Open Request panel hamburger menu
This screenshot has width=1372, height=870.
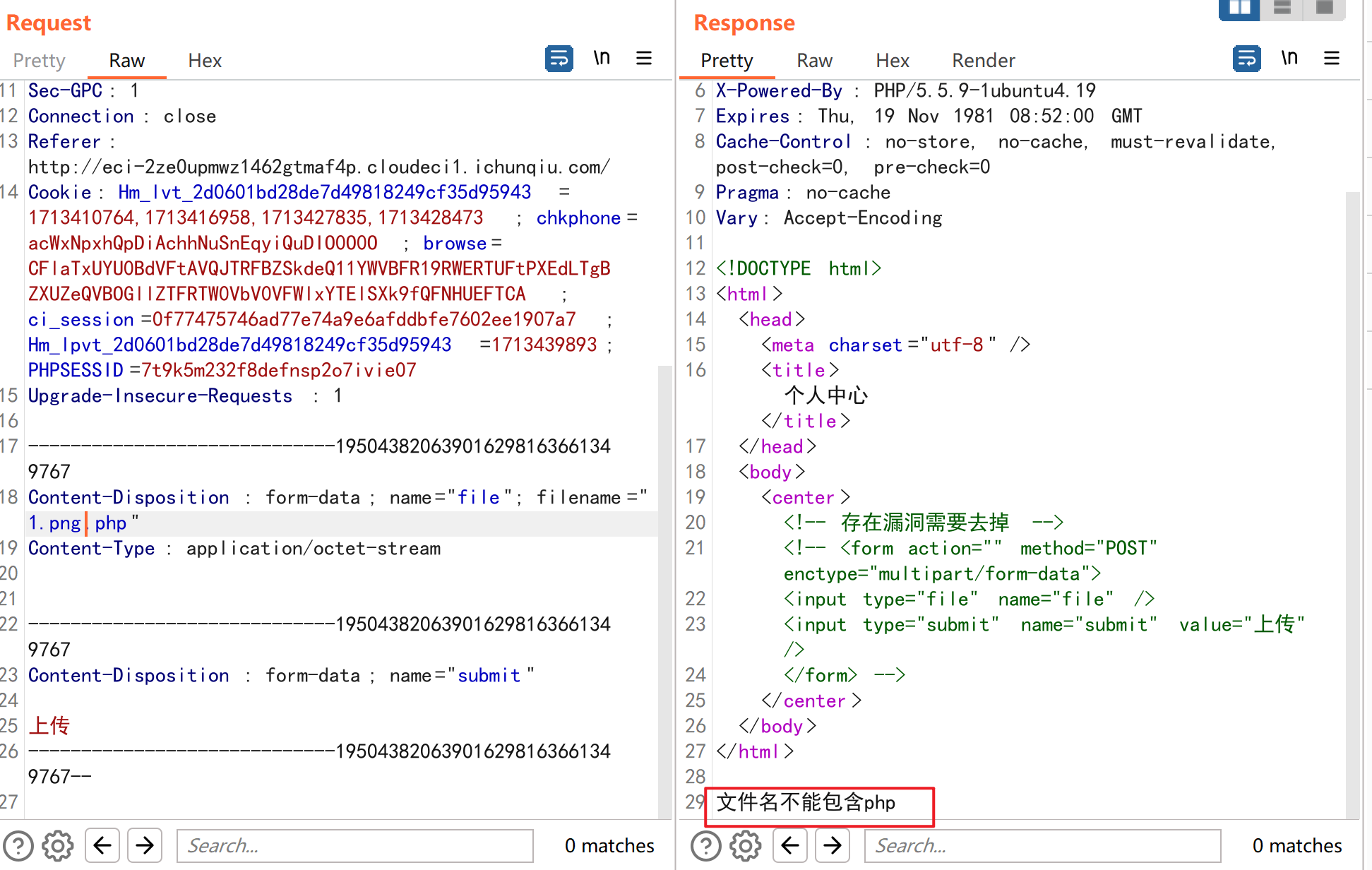coord(643,59)
